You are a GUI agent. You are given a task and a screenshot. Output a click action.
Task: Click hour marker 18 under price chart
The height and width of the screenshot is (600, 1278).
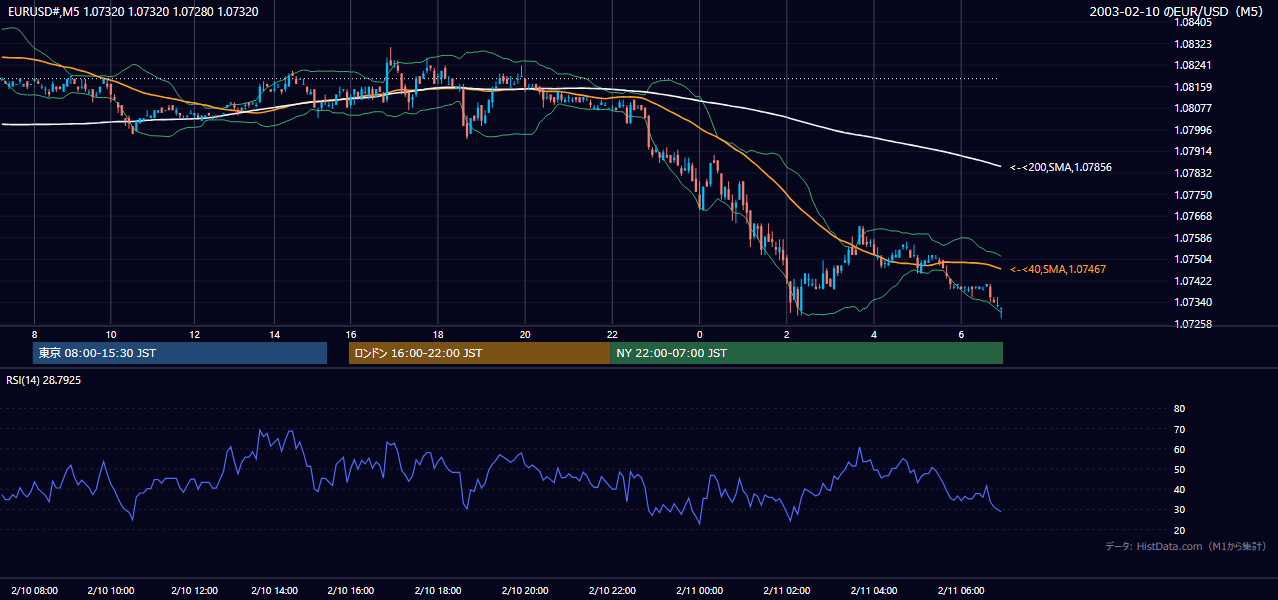pos(438,334)
